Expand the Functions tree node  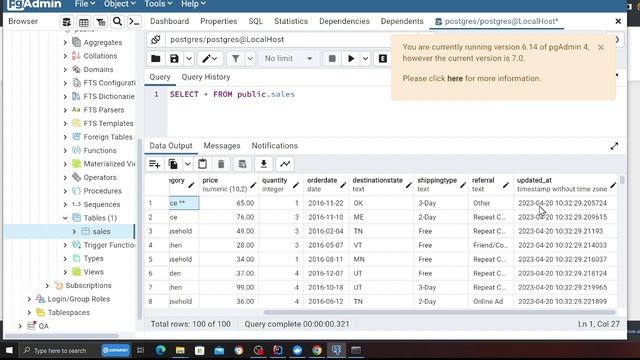point(65,151)
